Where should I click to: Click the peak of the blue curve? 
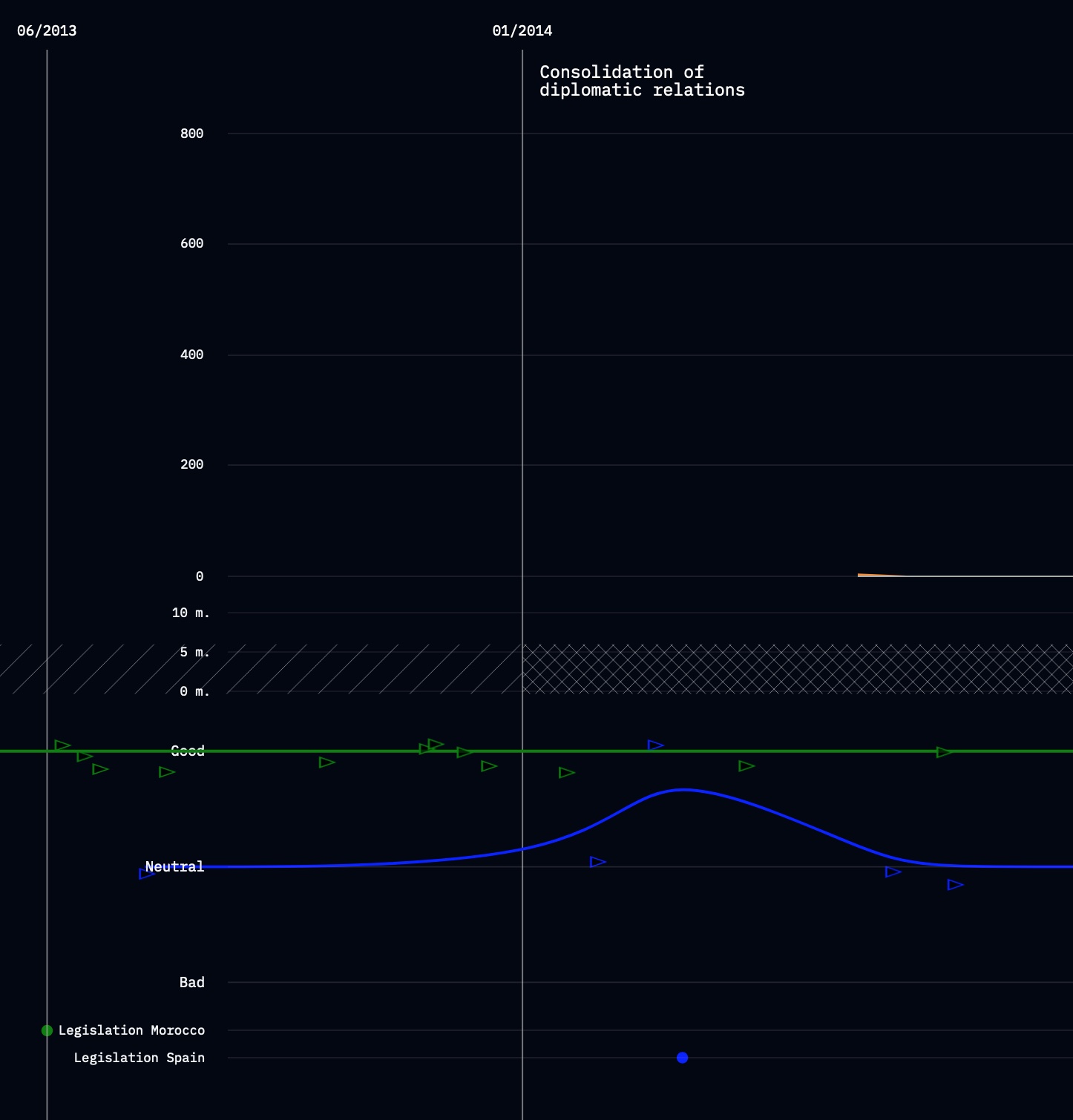tap(683, 790)
